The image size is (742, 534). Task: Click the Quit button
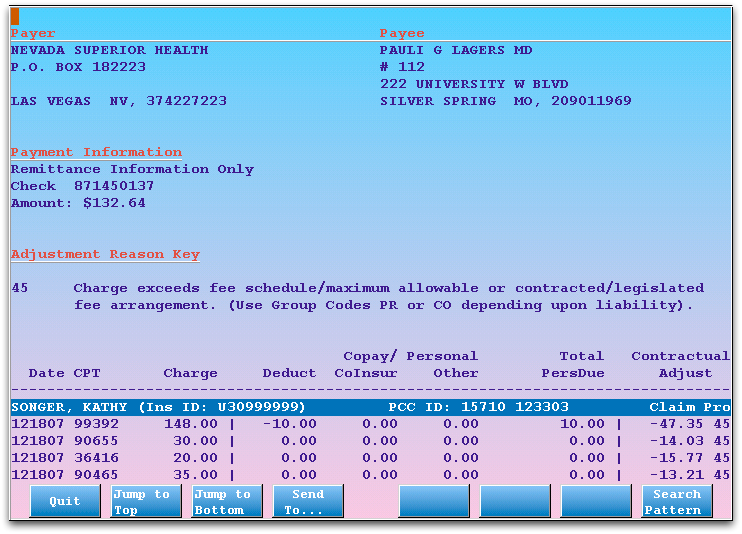pyautogui.click(x=65, y=501)
